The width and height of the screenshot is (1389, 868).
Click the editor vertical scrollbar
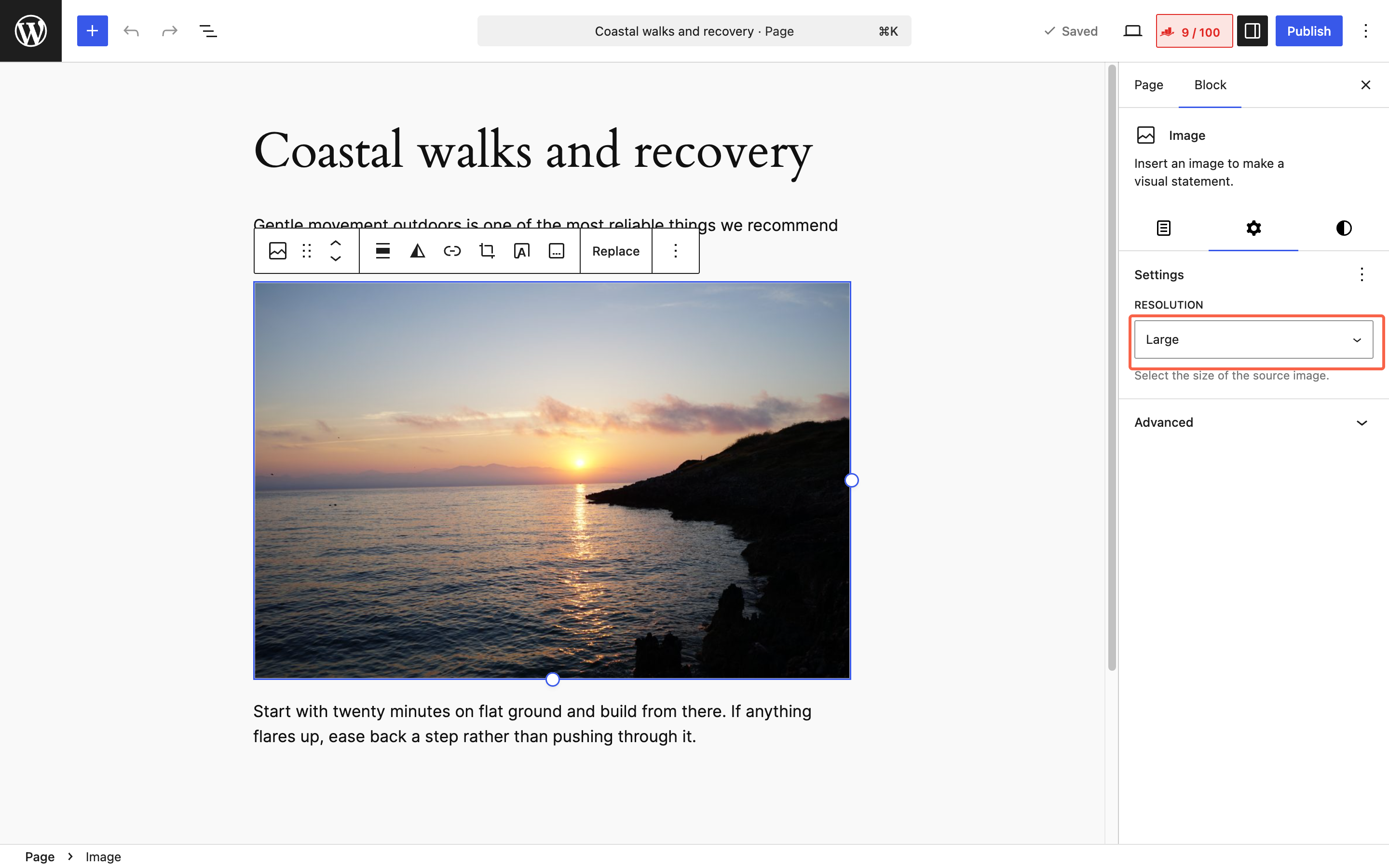point(1111,367)
